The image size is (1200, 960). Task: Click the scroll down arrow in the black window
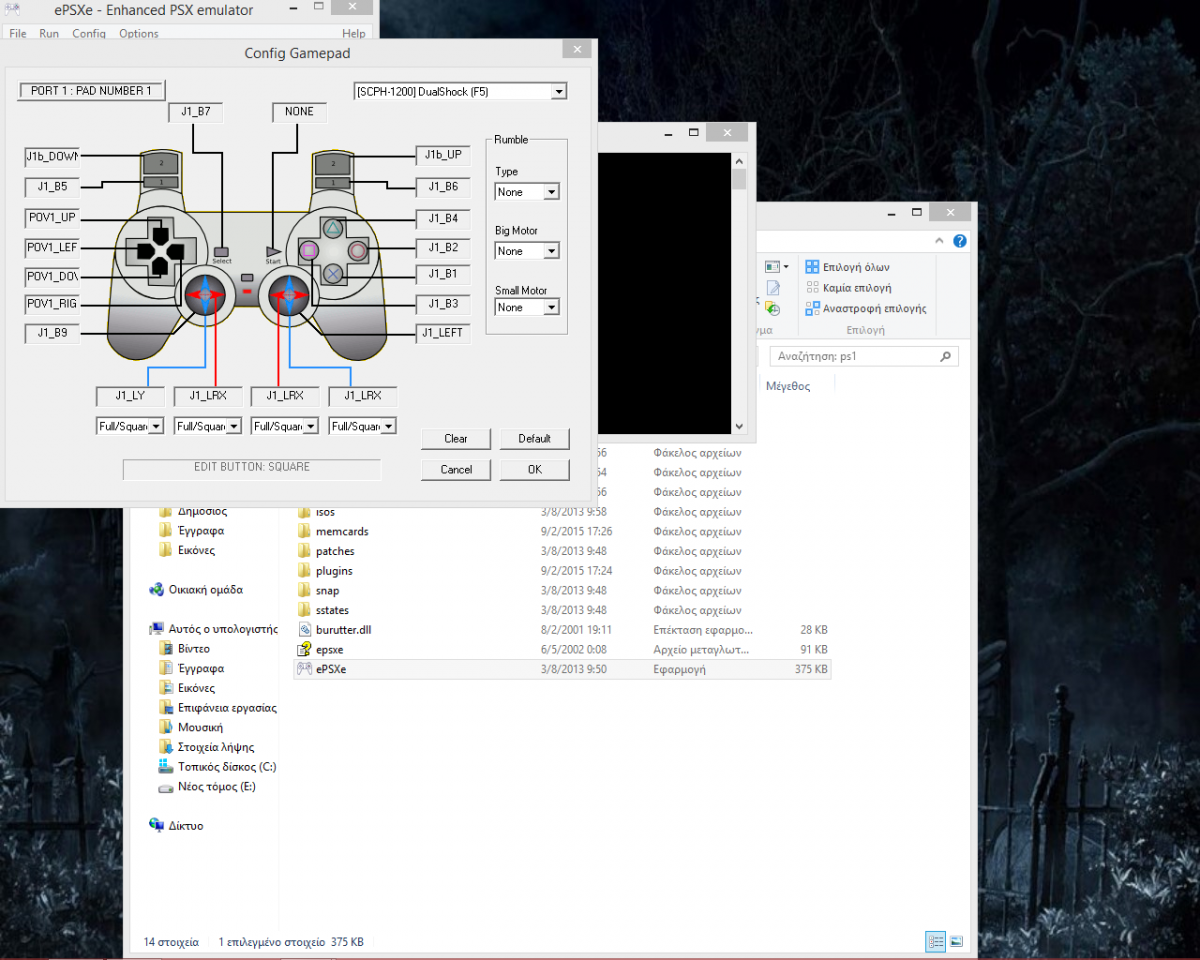pos(740,426)
